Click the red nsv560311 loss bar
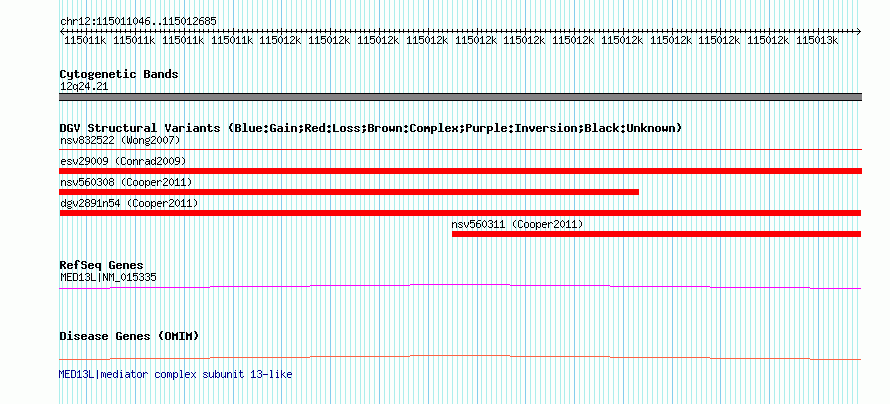This screenshot has width=890, height=404. click(657, 234)
